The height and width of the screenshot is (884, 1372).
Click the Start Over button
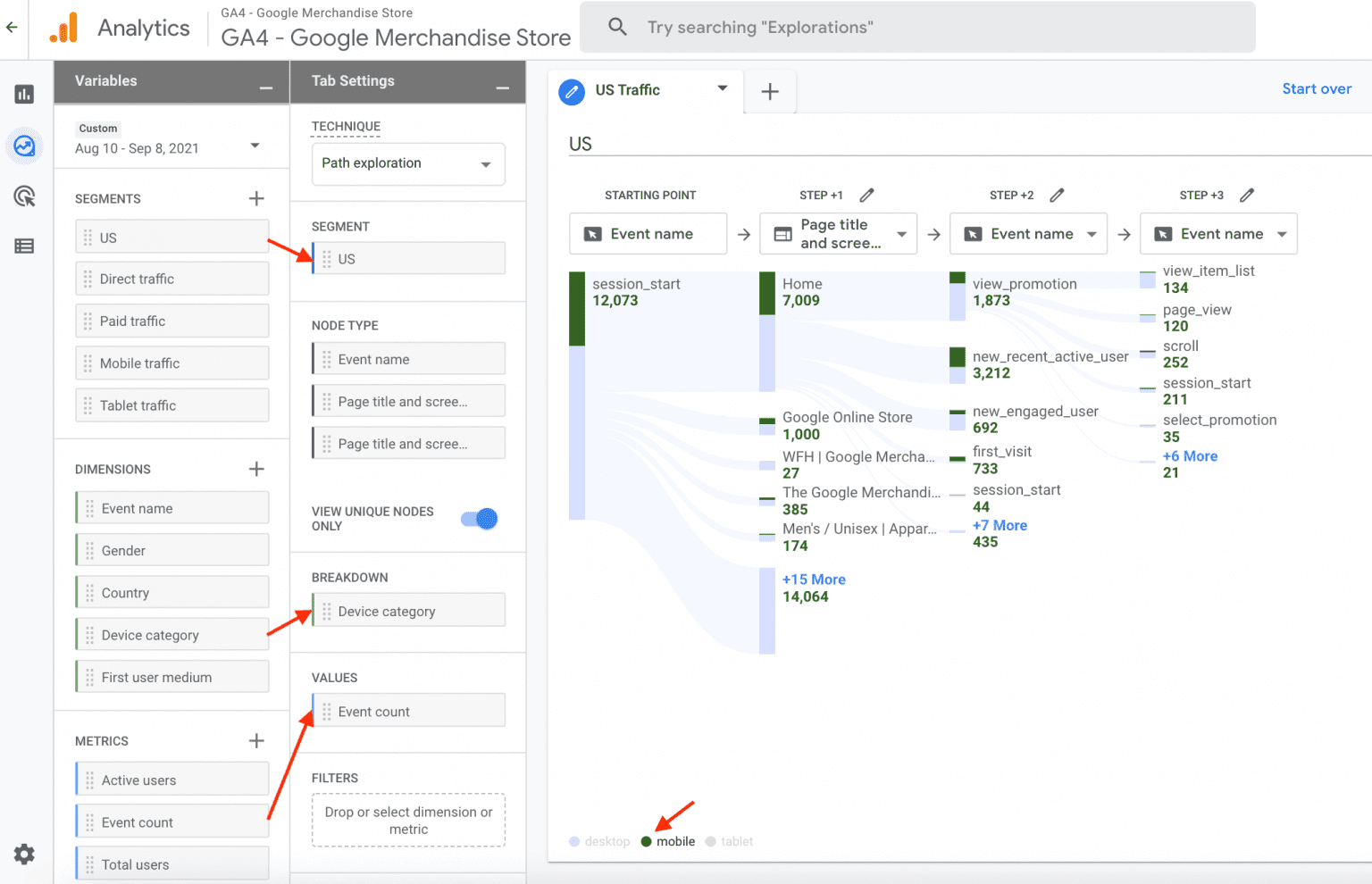point(1317,88)
